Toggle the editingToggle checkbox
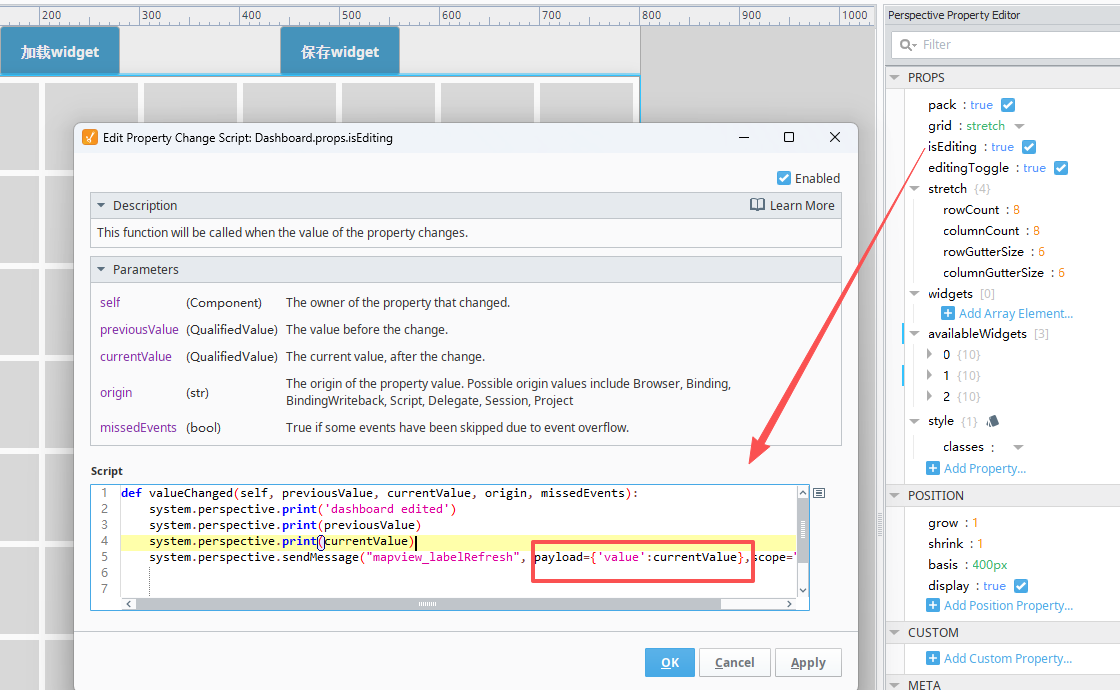 pyautogui.click(x=1061, y=168)
